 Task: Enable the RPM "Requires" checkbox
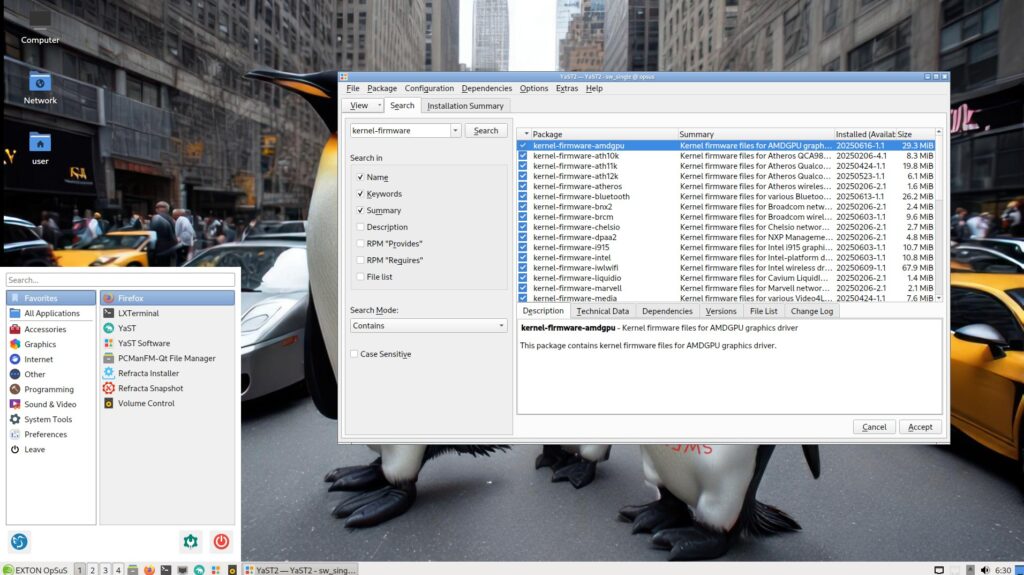point(360,260)
